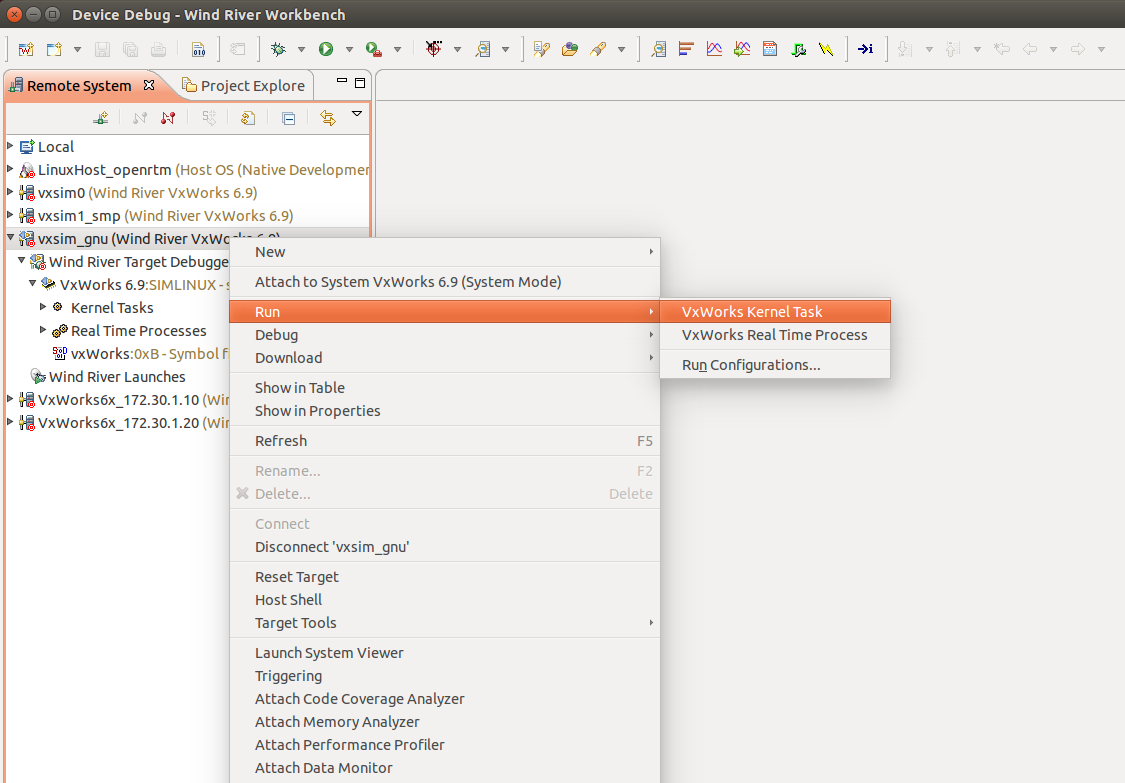This screenshot has height=783, width=1125.
Task: Open the Target Tools submenu
Action: [x=445, y=623]
